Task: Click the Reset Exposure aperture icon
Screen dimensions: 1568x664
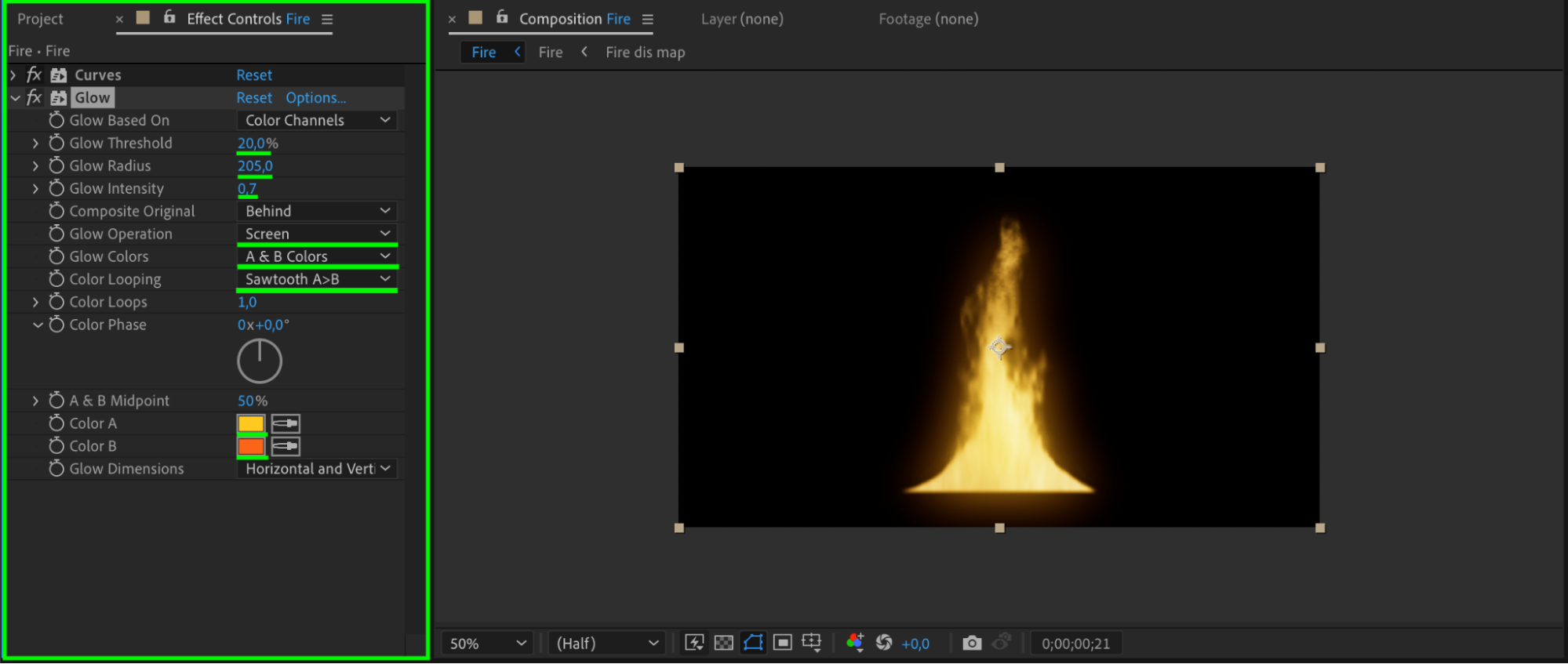Action: (883, 643)
